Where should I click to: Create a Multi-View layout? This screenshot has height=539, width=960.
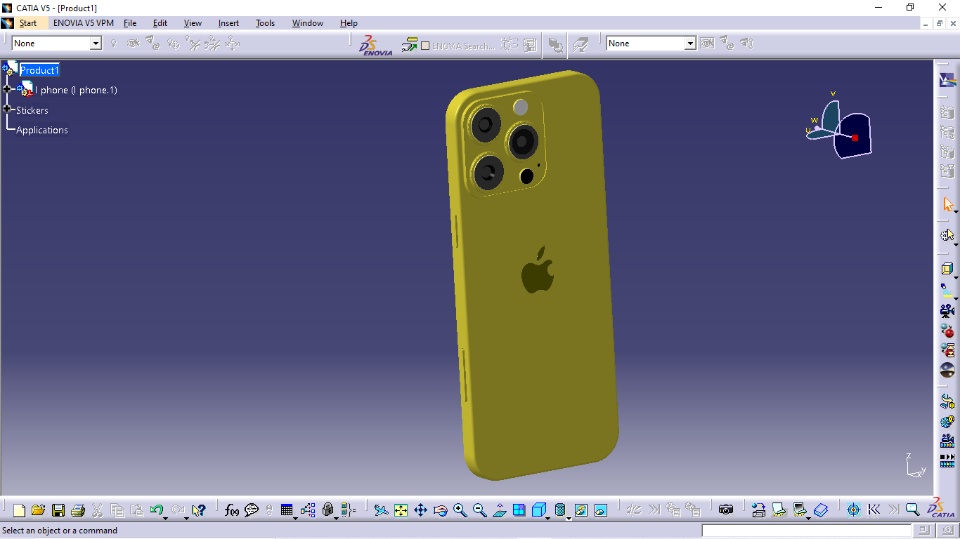click(x=519, y=510)
